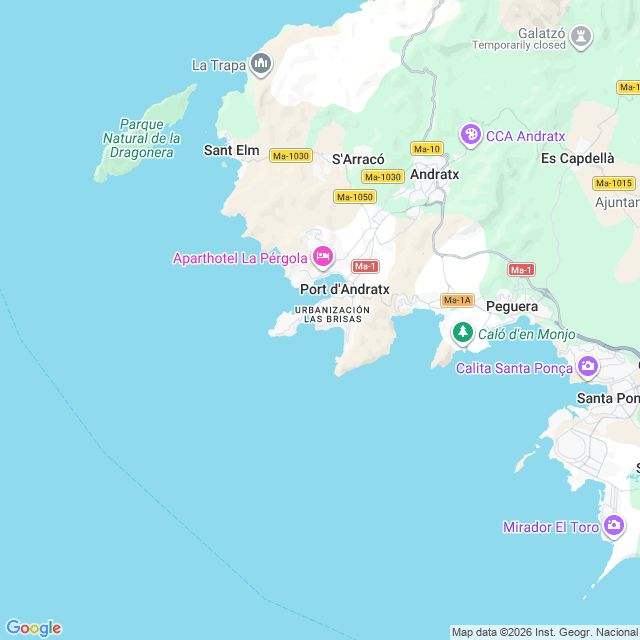Click the Parque Natural de la Dragonera label
The image size is (640, 640).
pos(141,138)
